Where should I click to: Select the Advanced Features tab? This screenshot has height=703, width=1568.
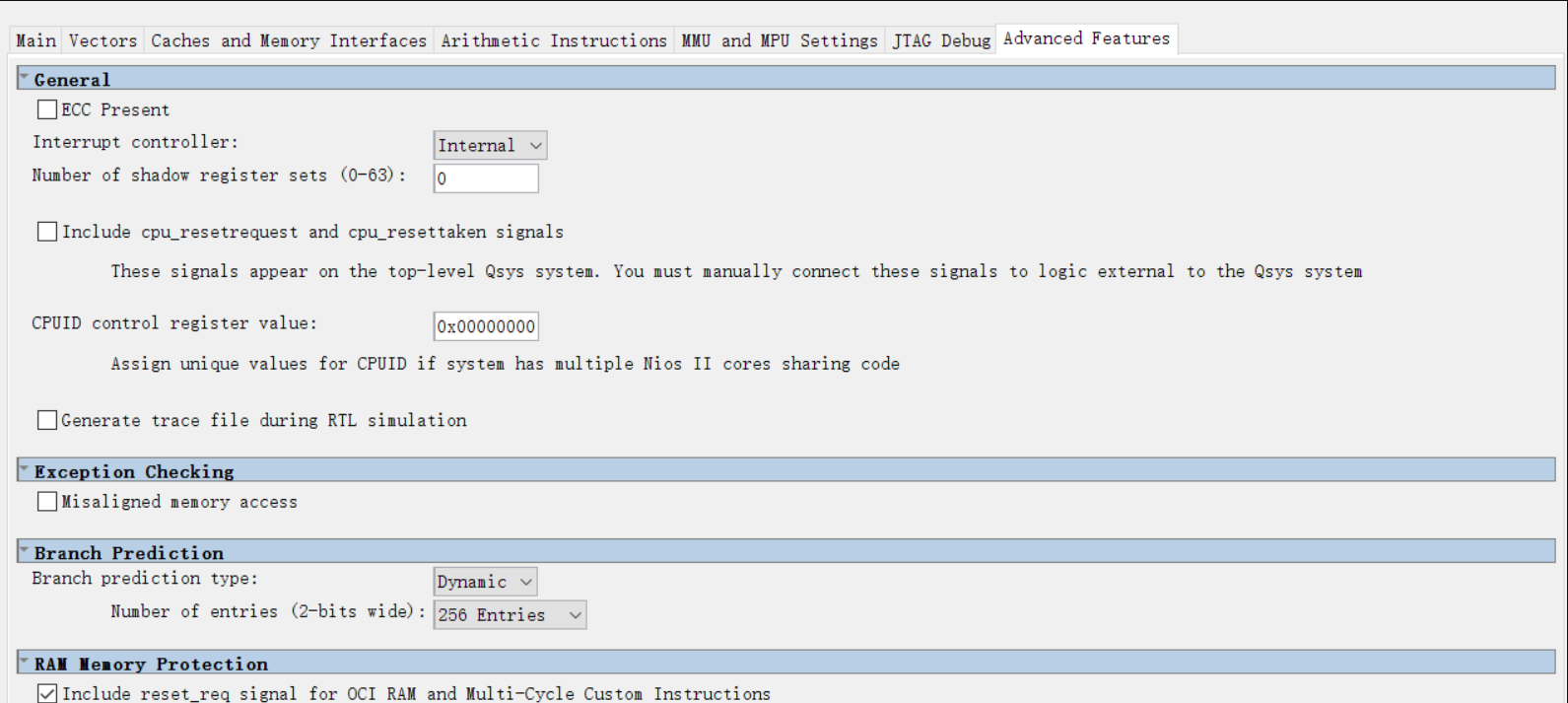pos(1086,38)
